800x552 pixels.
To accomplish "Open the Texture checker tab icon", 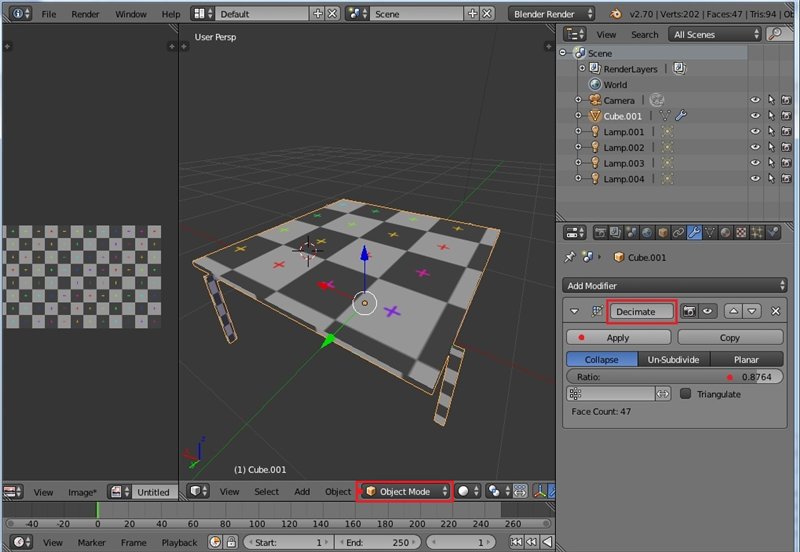I will tap(741, 232).
